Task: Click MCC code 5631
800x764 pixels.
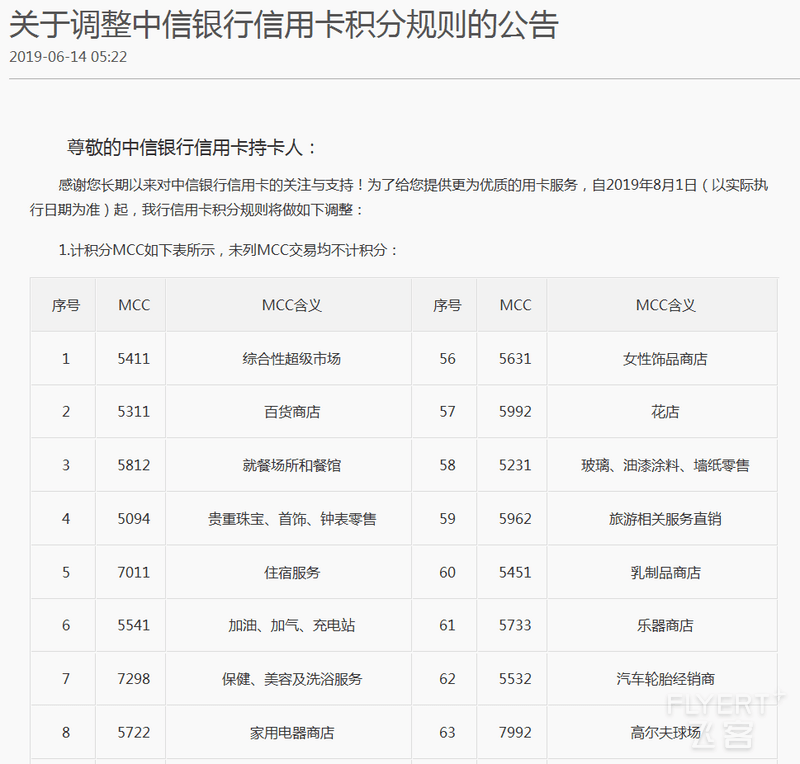Action: 515,359
